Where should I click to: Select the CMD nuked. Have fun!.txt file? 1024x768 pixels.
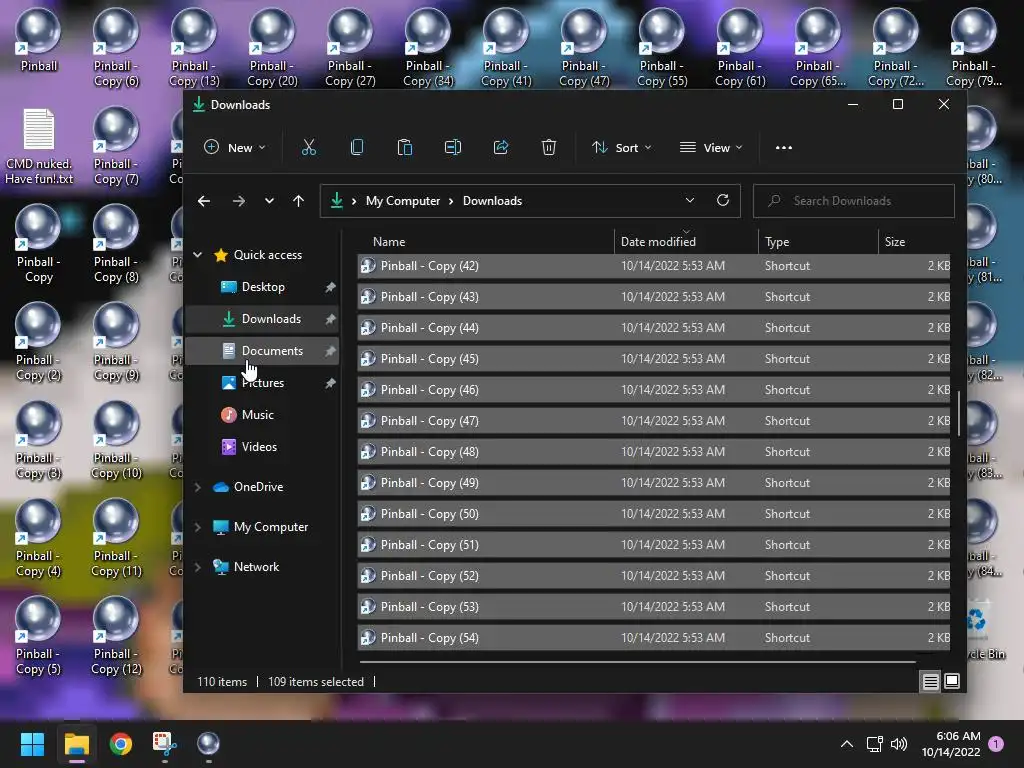(39, 147)
